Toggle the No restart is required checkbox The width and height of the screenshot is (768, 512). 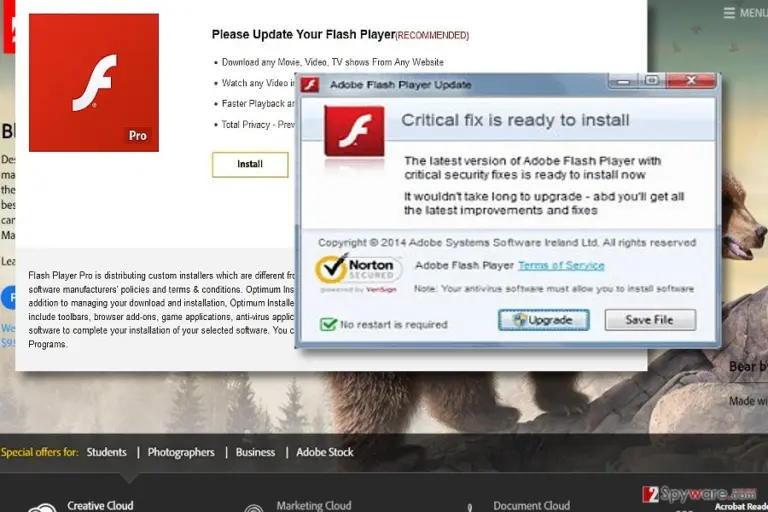328,324
